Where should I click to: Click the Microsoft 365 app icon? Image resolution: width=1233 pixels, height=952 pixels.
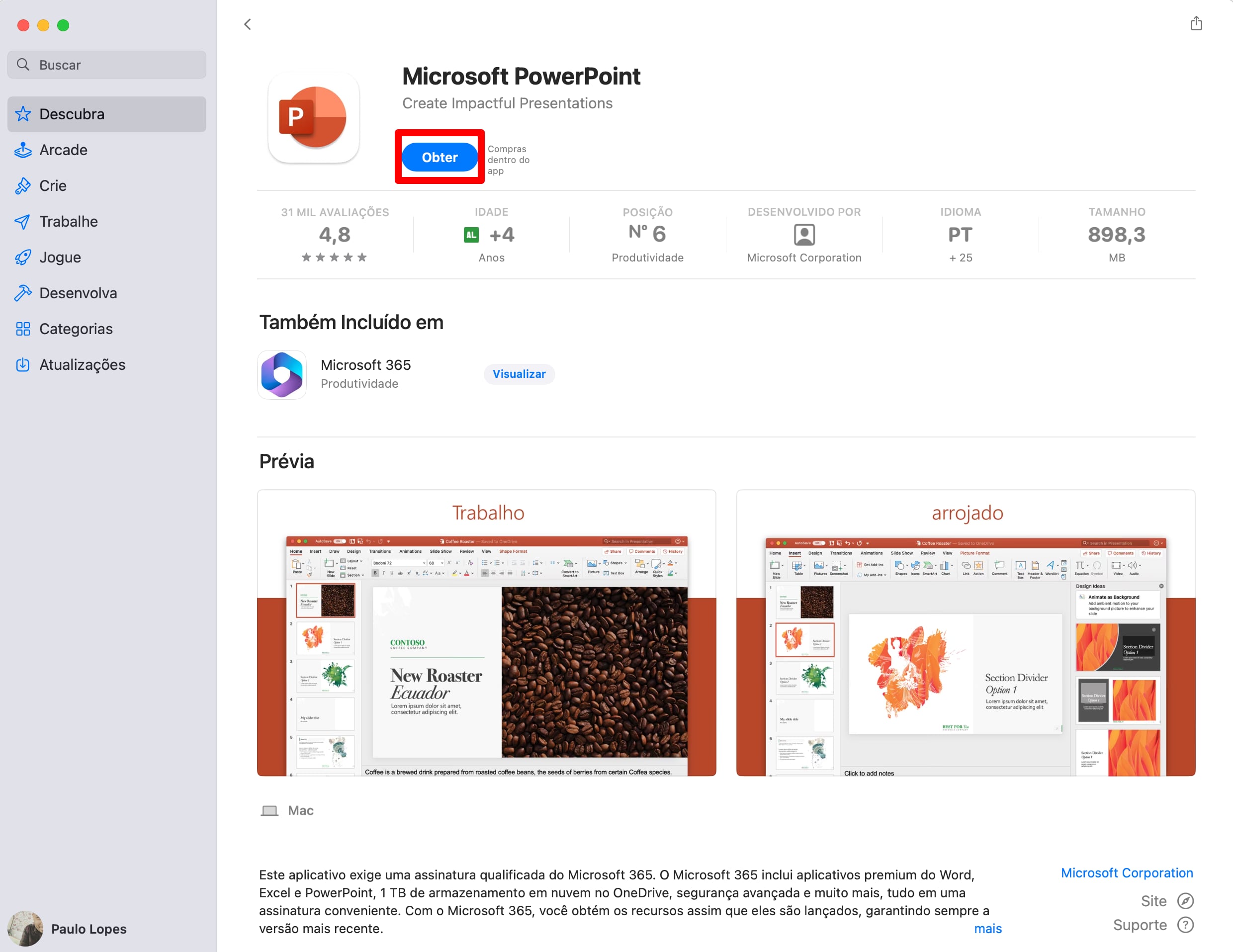point(282,374)
